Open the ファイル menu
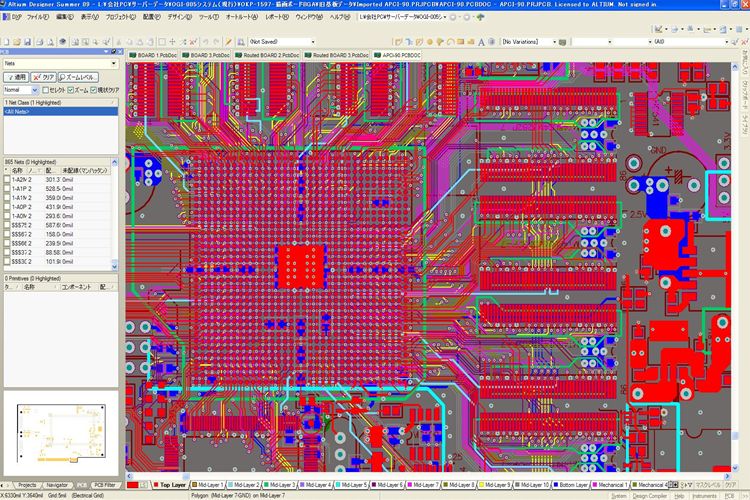The image size is (750, 500). 38,17
